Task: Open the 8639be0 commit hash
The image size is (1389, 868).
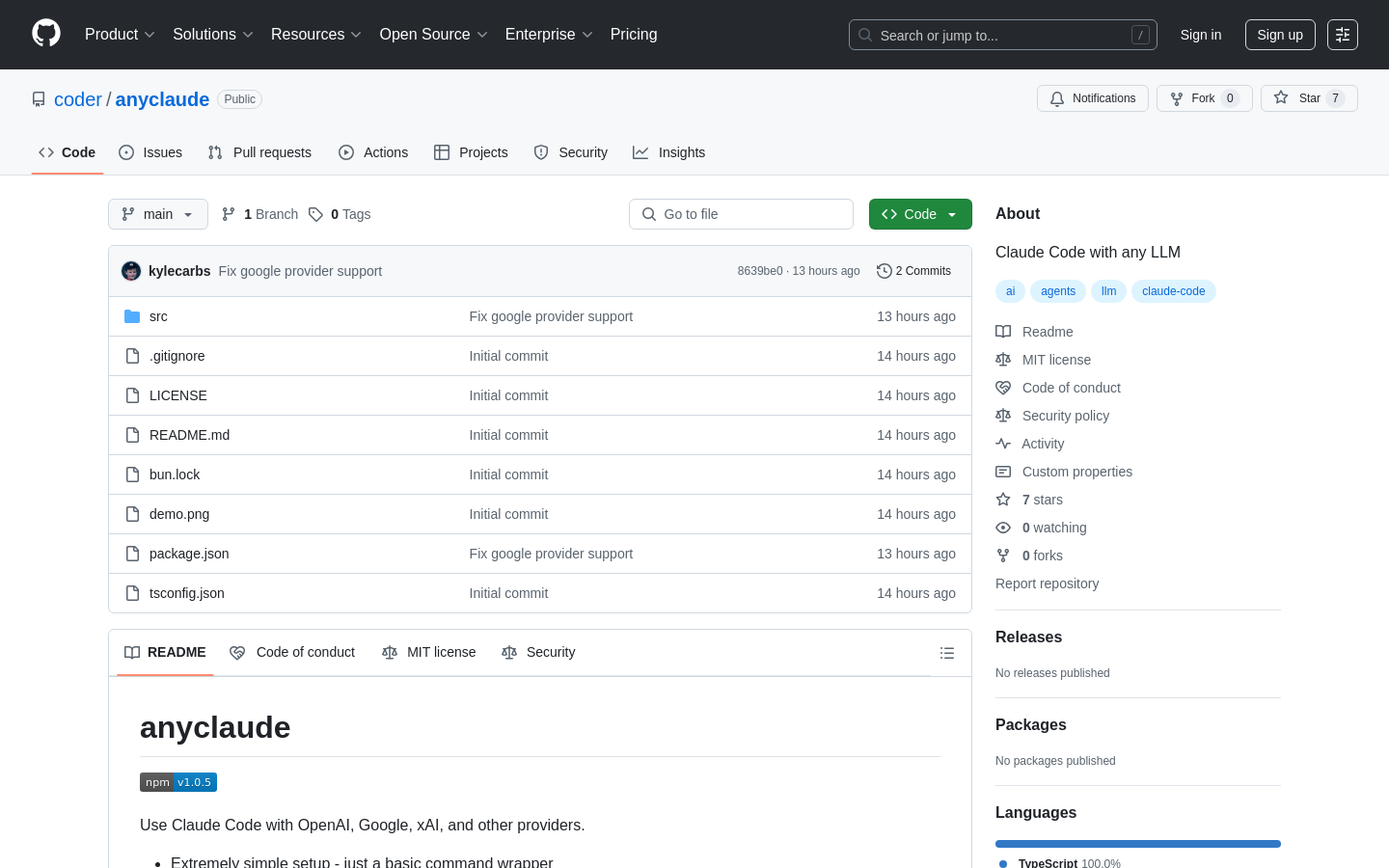Action: tap(760, 271)
